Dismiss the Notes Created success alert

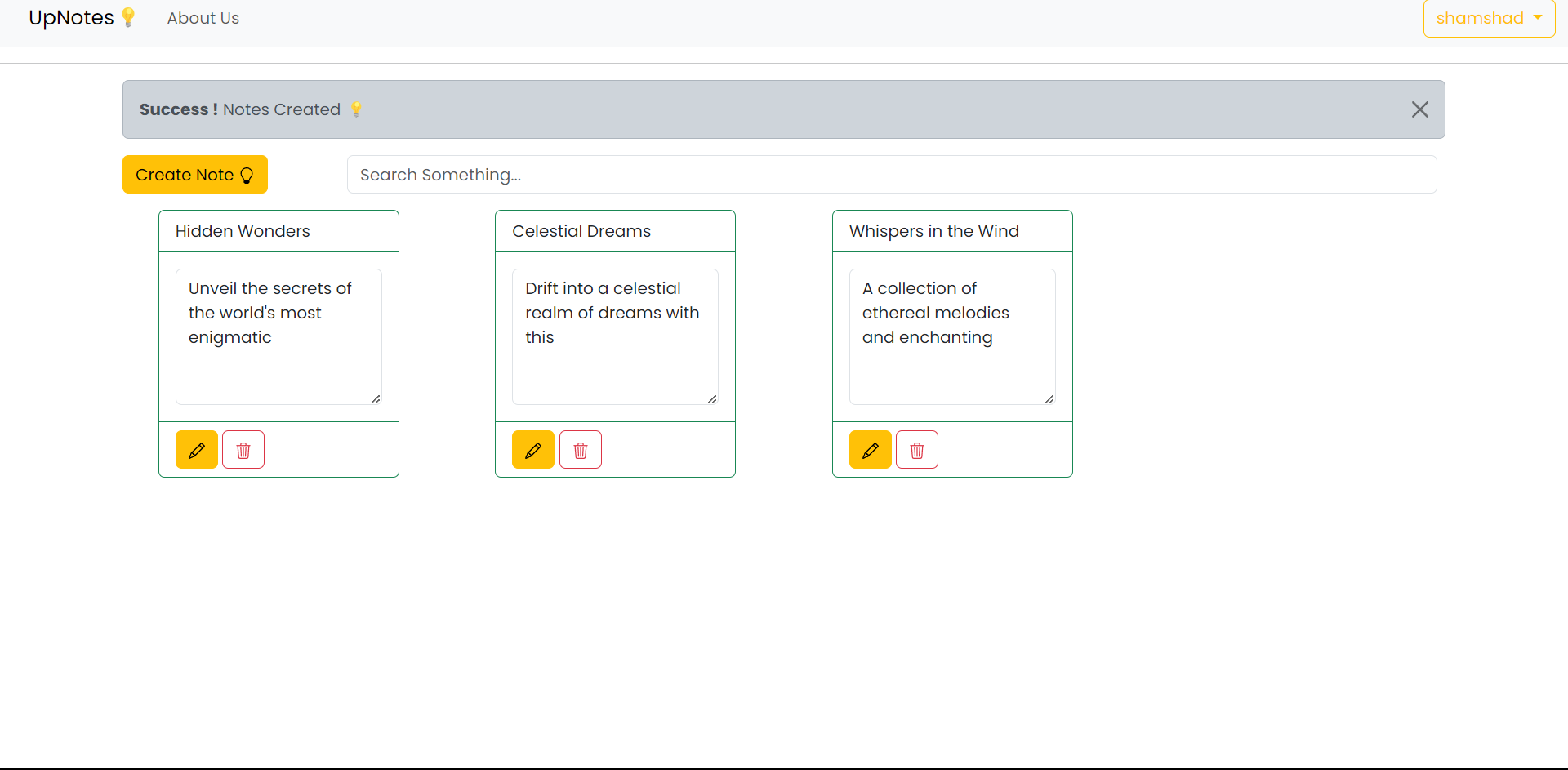coord(1420,109)
